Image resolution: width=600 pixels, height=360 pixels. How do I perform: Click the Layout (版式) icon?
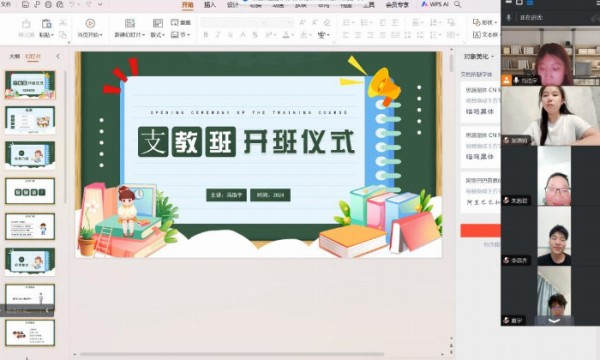[158, 23]
